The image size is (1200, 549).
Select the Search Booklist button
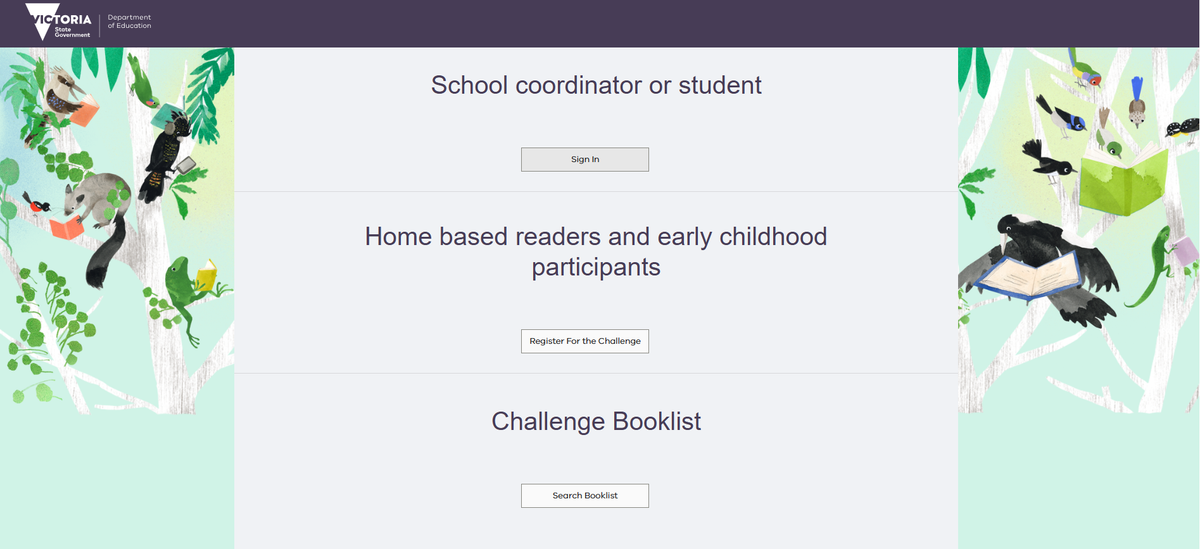pyautogui.click(x=585, y=496)
